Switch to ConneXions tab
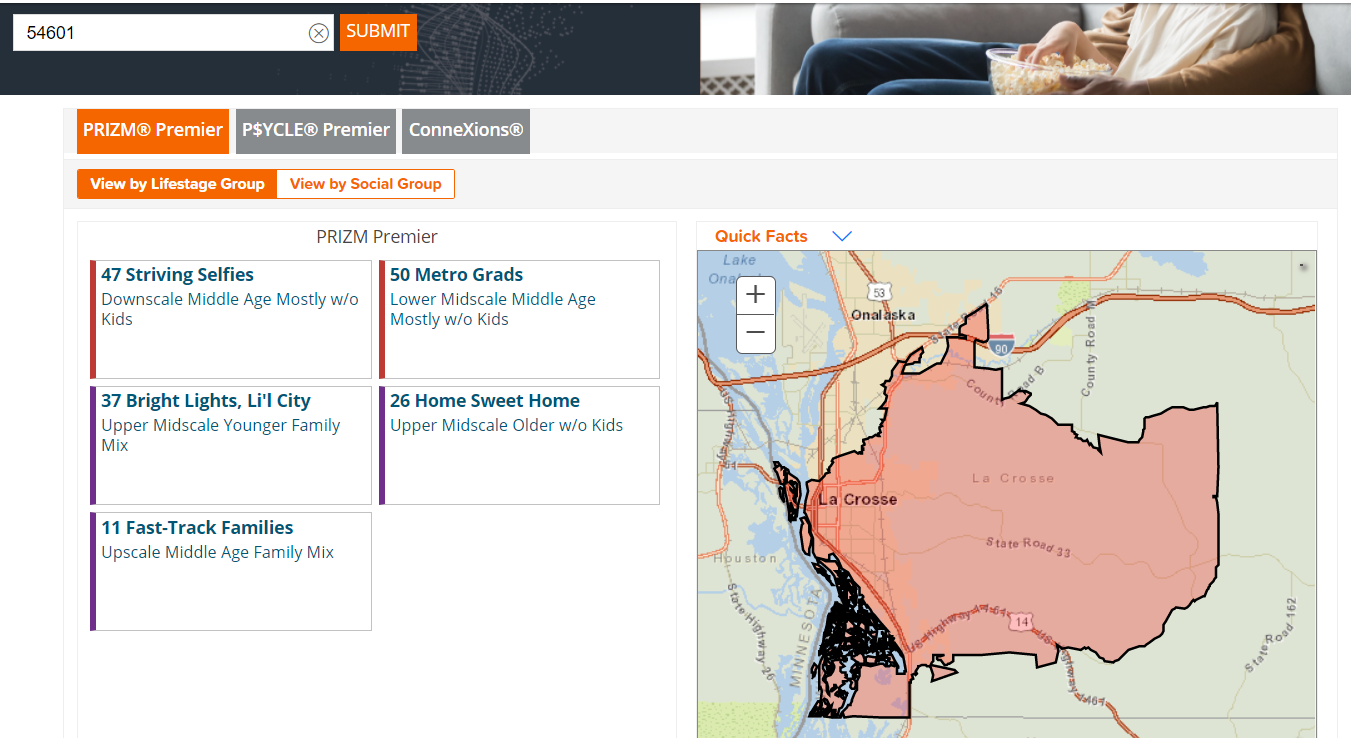Image resolution: width=1351 pixels, height=738 pixels. pos(466,131)
